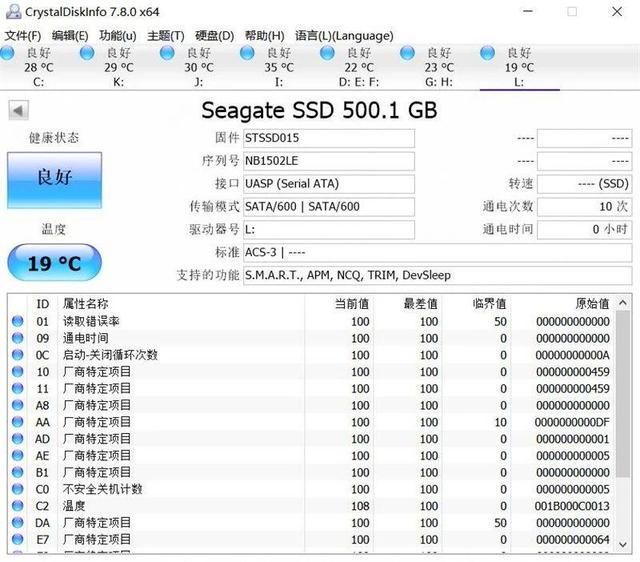640x562 pixels.
Task: Click raw value 001B000C0013
Action: (x=572, y=506)
